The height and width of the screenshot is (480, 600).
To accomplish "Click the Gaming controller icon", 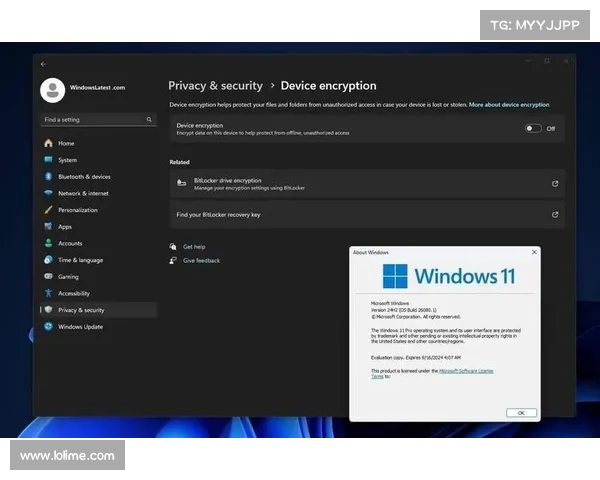I will coord(48,276).
